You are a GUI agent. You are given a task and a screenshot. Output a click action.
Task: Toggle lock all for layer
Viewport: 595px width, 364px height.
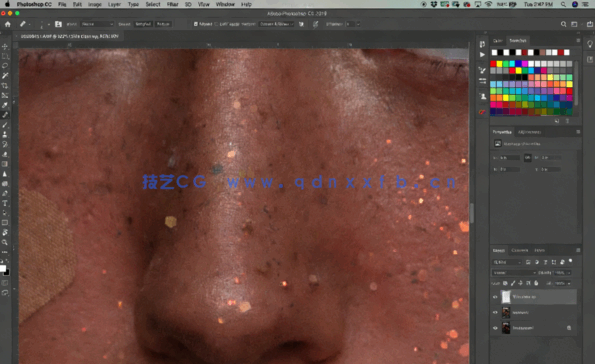click(536, 283)
